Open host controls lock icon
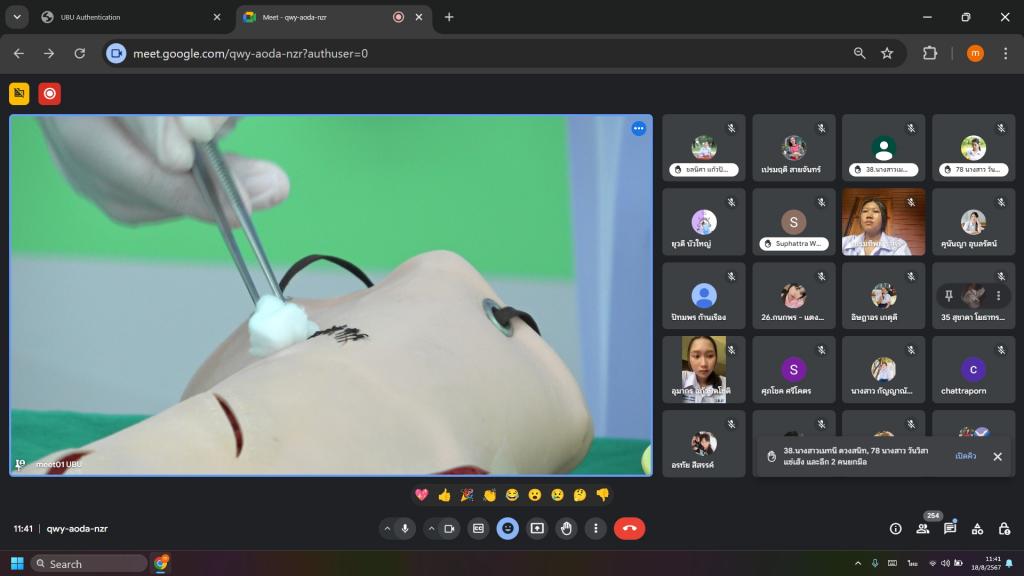The image size is (1024, 576). (1004, 529)
